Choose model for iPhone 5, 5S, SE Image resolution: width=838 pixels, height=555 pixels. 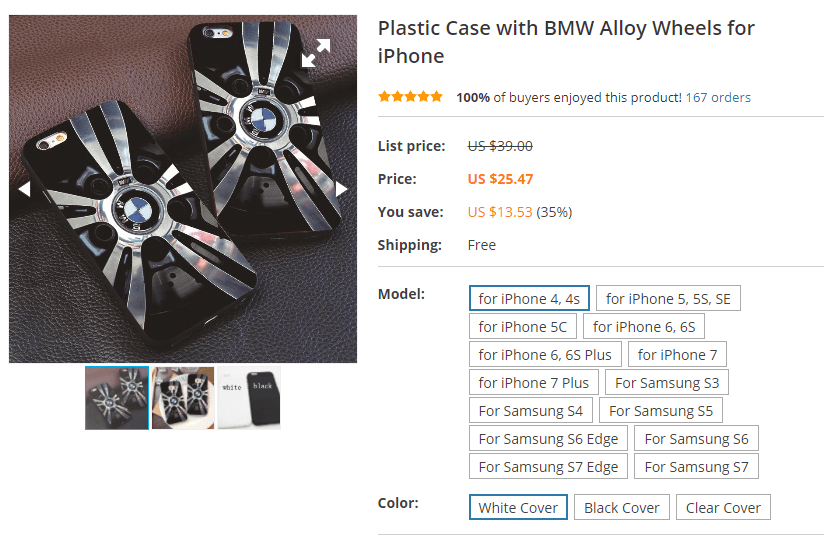(668, 298)
